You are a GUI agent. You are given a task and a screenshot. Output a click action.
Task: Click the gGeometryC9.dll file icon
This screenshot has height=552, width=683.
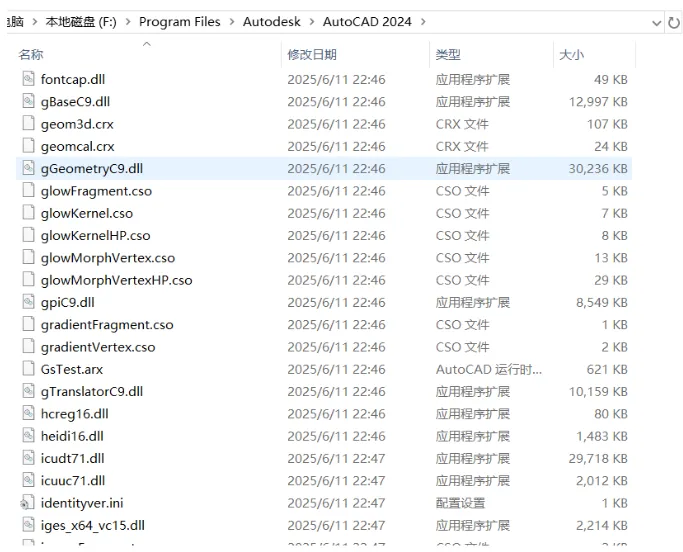(28, 168)
